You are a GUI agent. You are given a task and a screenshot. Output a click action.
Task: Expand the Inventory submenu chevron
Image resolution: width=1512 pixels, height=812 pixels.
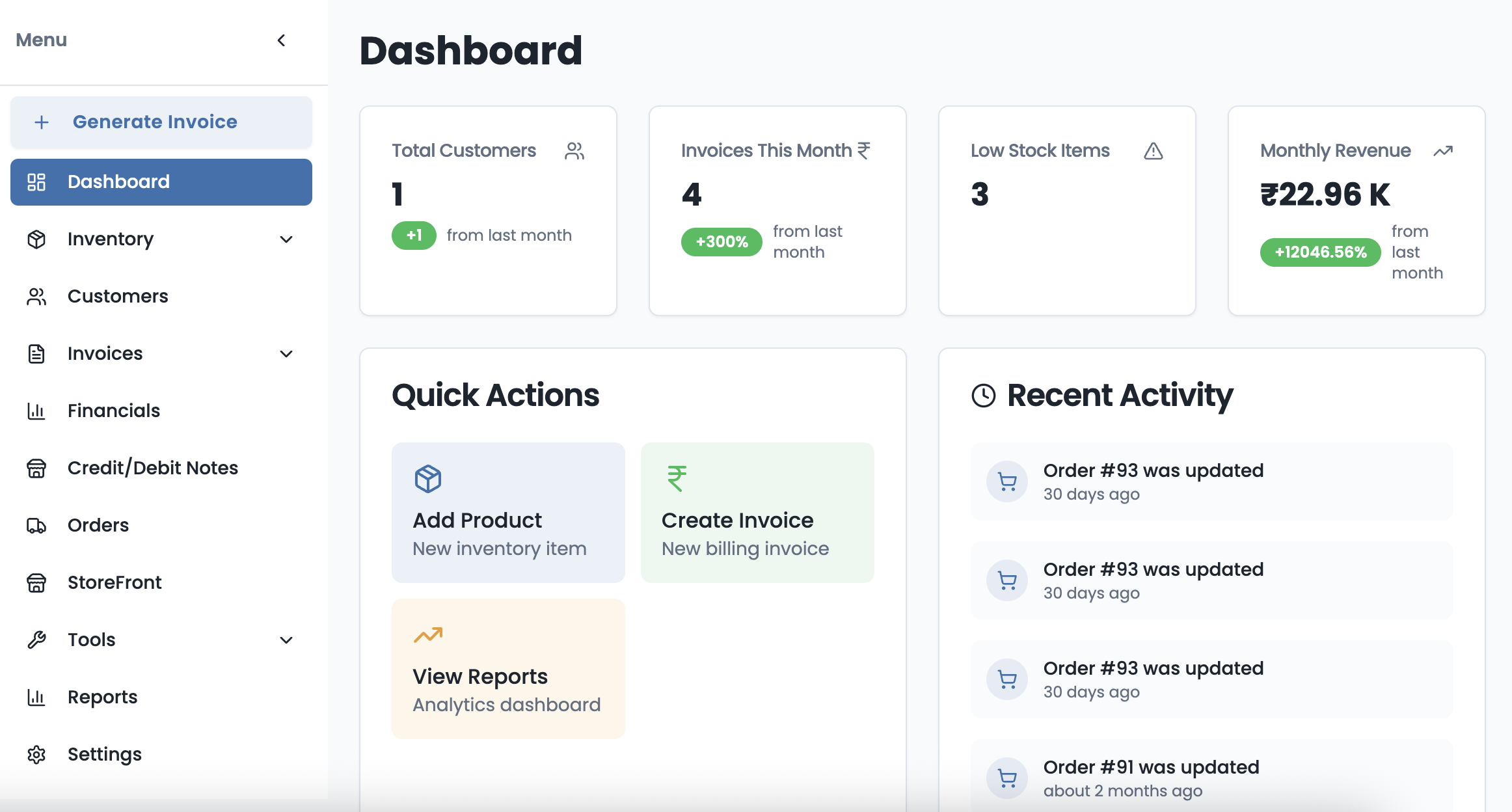coord(286,239)
